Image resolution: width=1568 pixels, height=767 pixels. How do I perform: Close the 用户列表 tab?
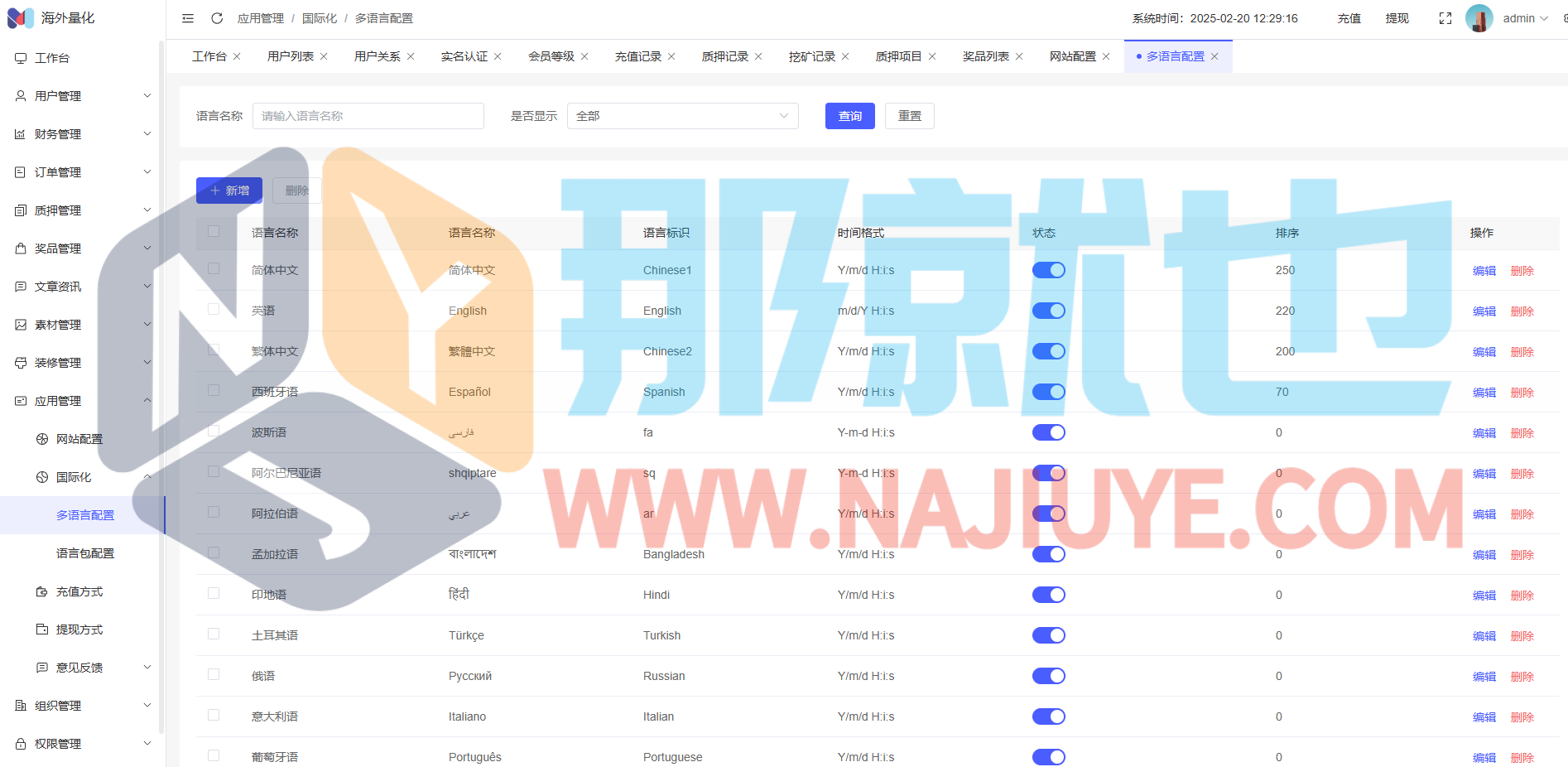coord(324,56)
